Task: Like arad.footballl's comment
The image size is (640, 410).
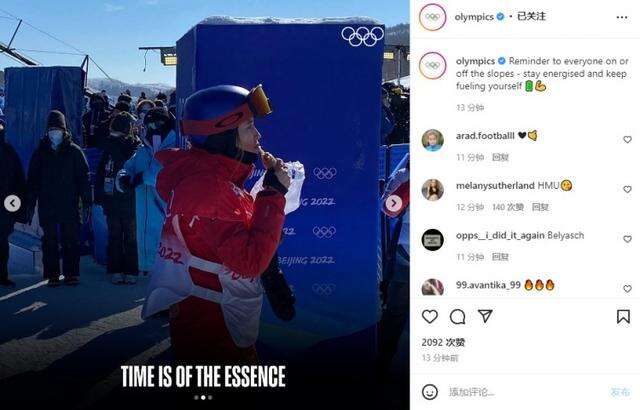Action: (627, 140)
